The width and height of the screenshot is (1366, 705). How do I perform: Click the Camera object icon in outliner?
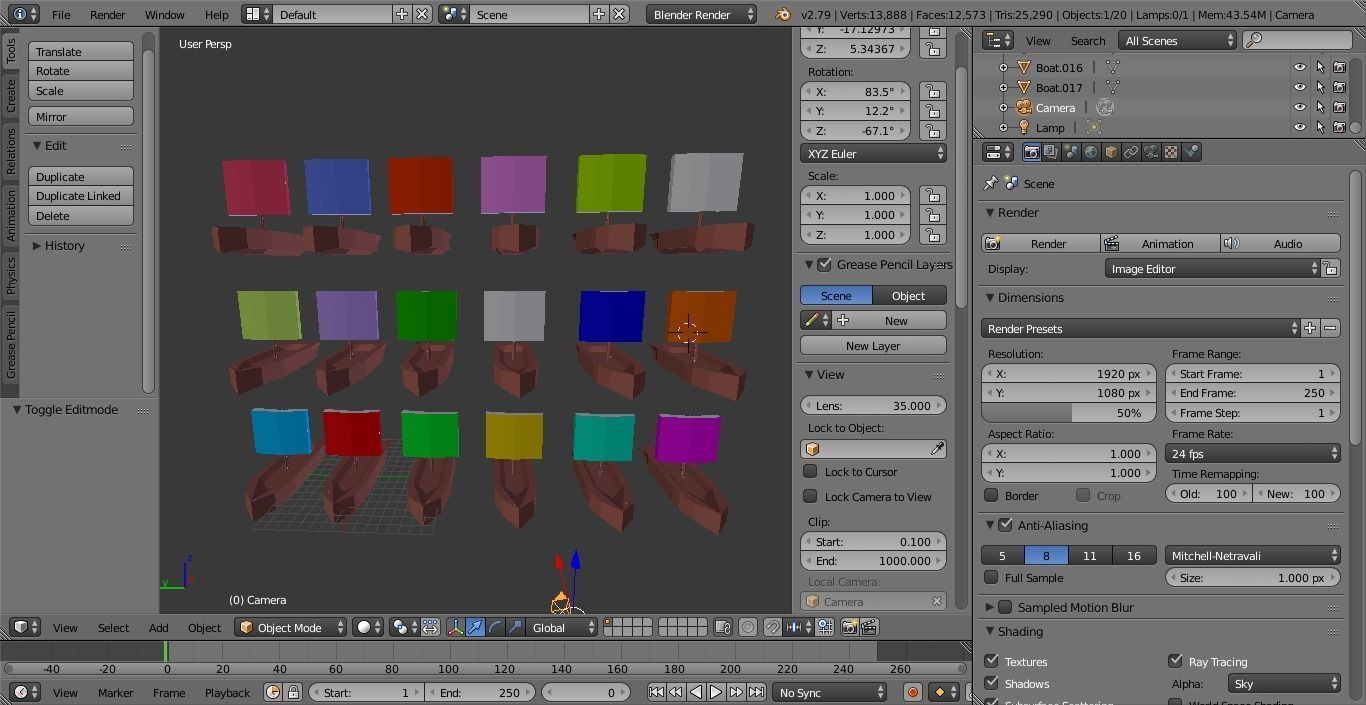pyautogui.click(x=1024, y=107)
